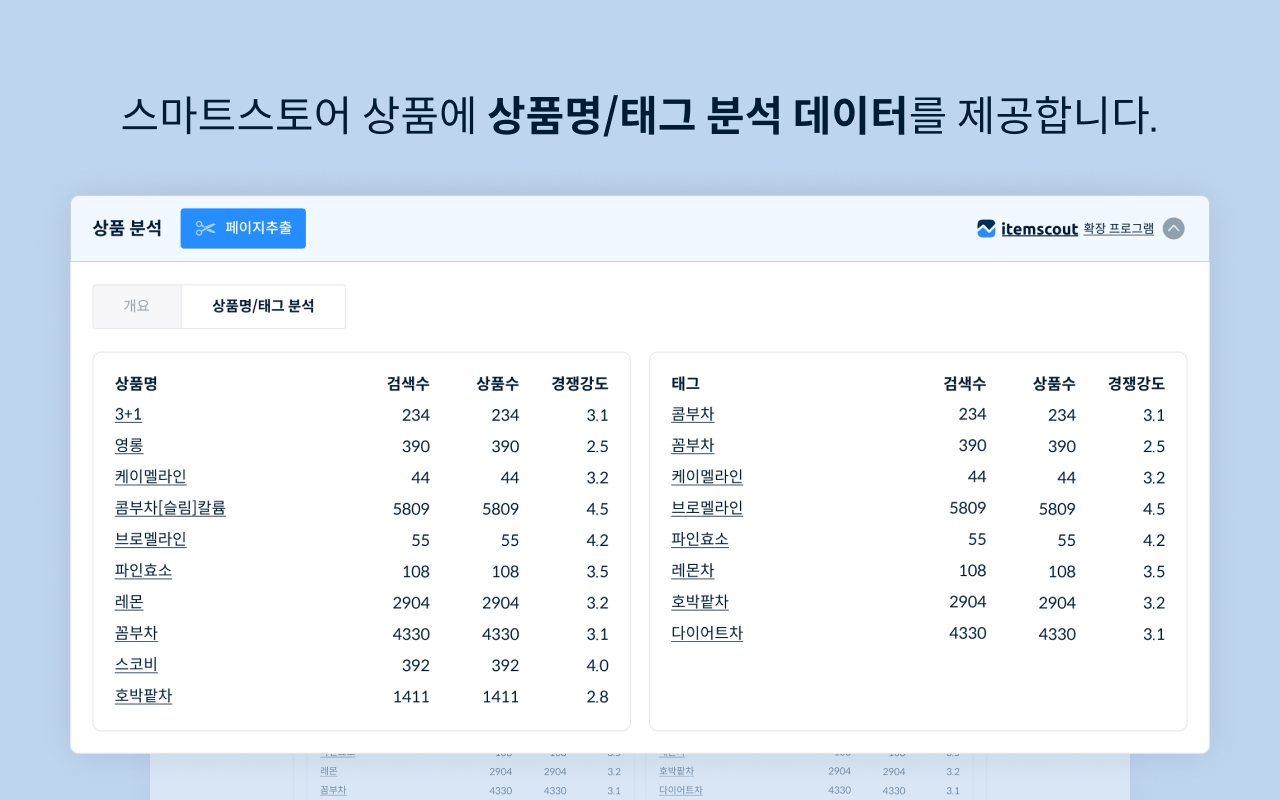This screenshot has width=1280, height=800.
Task: Click the 브로멜라인 tag link
Action: pyautogui.click(x=707, y=508)
